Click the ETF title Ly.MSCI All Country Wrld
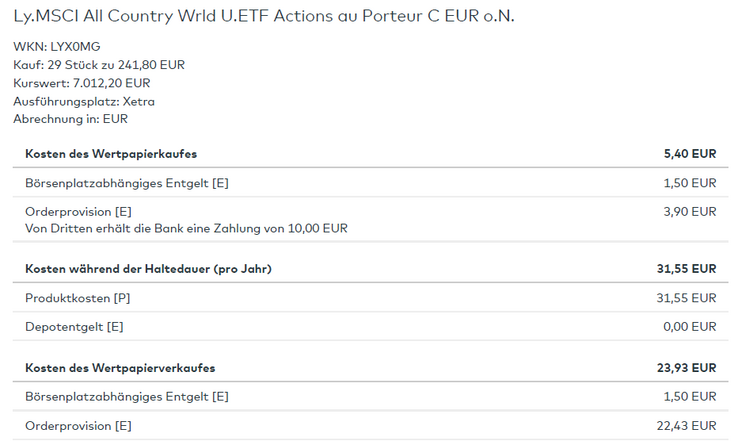The width and height of the screenshot is (738, 441). pyautogui.click(x=264, y=18)
